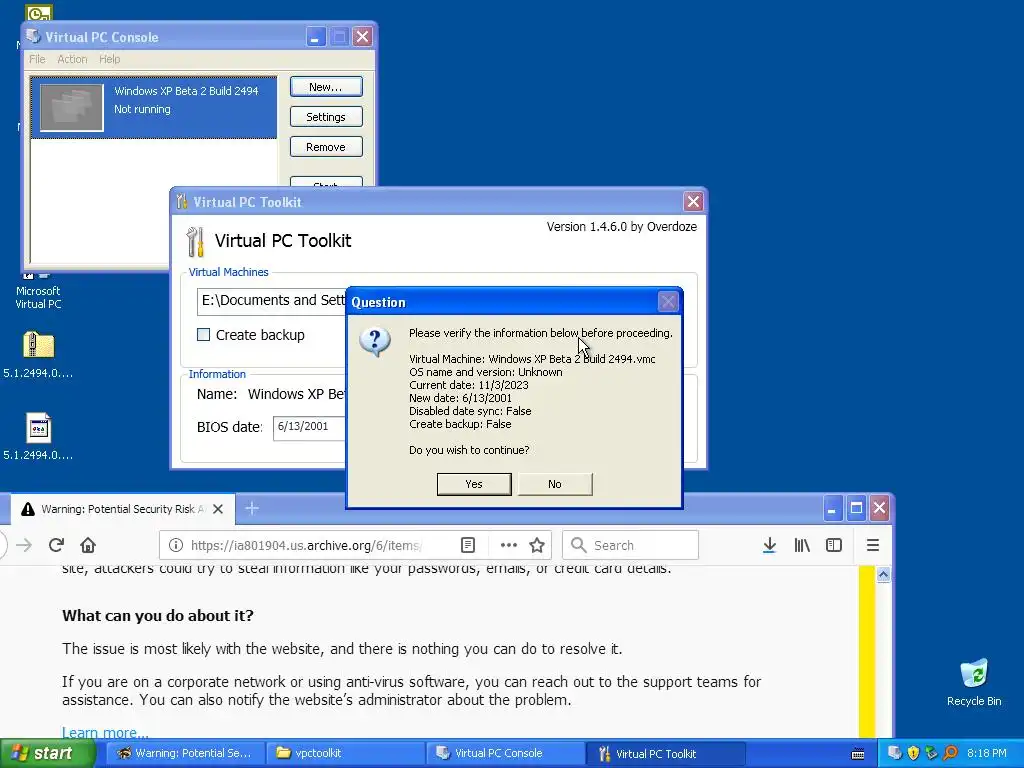Image resolution: width=1024 pixels, height=768 pixels.
Task: Open Firefox library icon
Action: pyautogui.click(x=802, y=545)
